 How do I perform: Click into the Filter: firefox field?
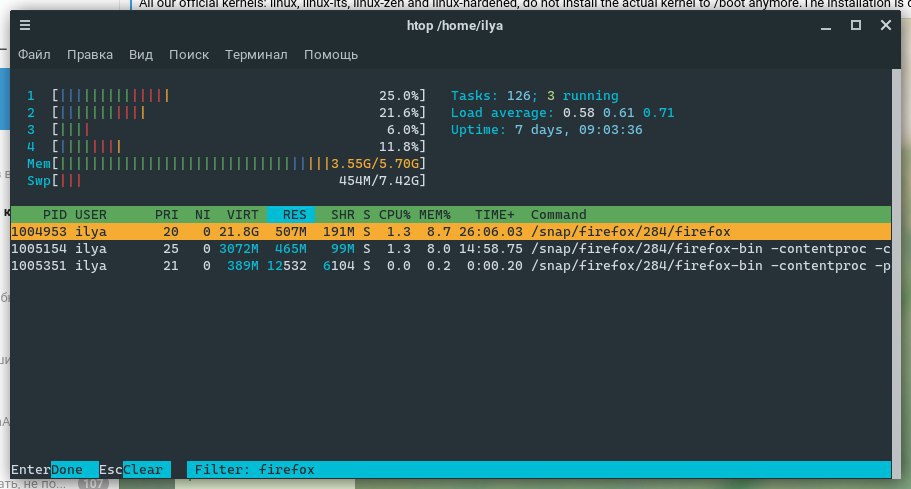tap(539, 469)
